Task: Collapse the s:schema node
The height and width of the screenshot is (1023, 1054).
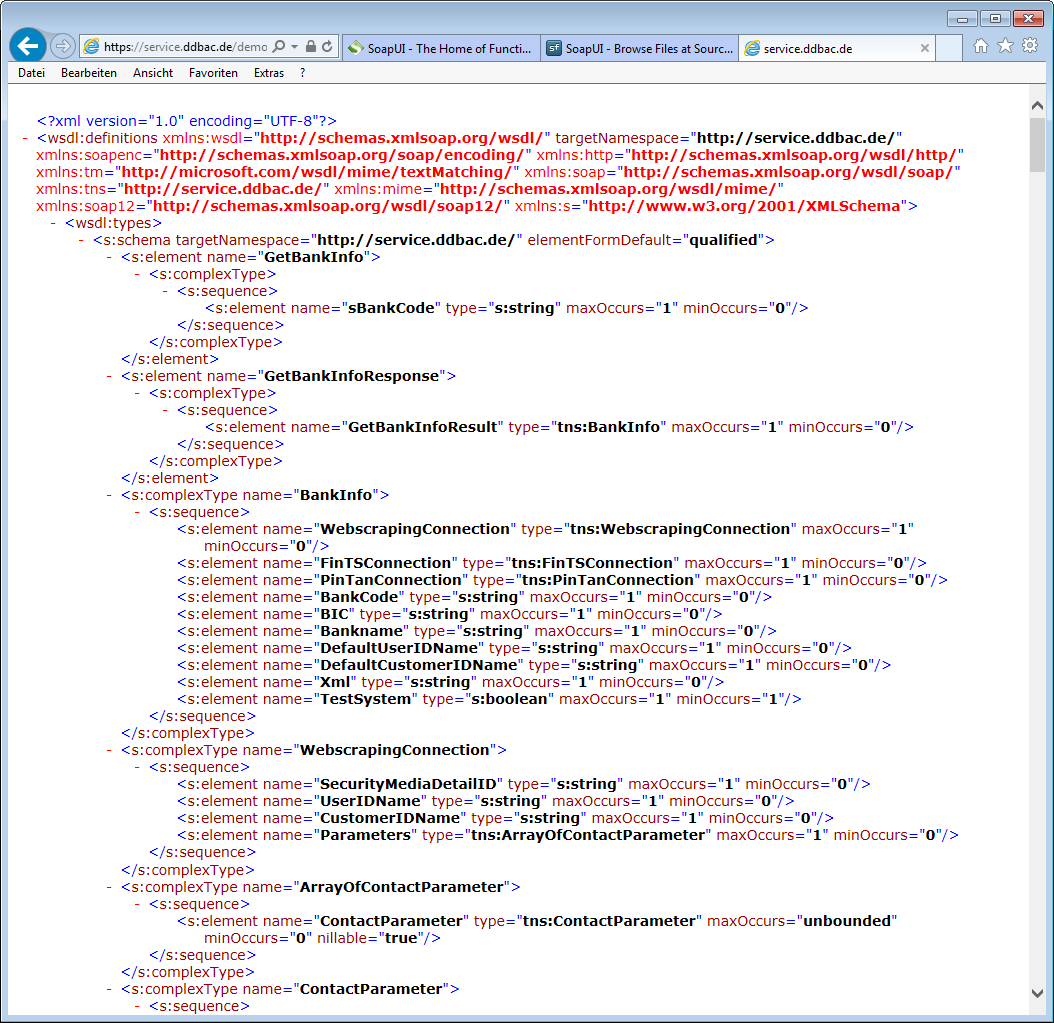Action: 81,241
